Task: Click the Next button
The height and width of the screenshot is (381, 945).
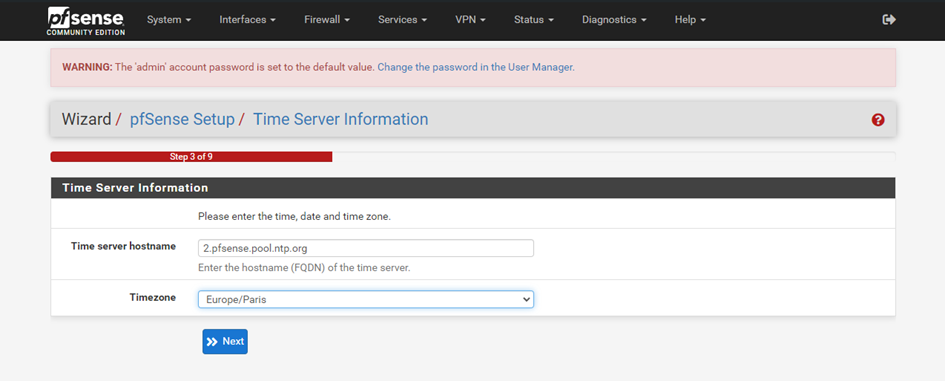Action: pos(225,342)
